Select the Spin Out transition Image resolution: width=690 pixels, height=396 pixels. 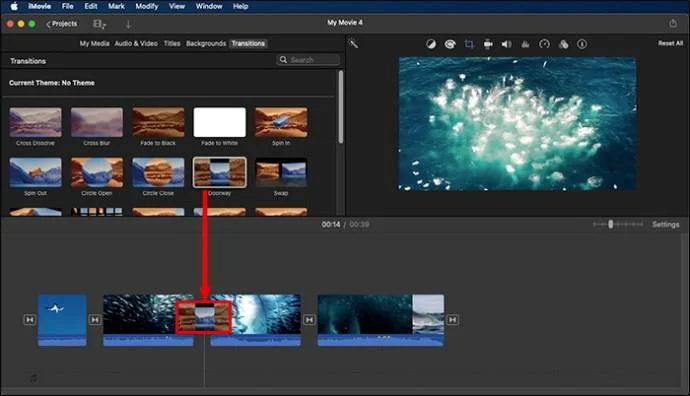point(35,172)
